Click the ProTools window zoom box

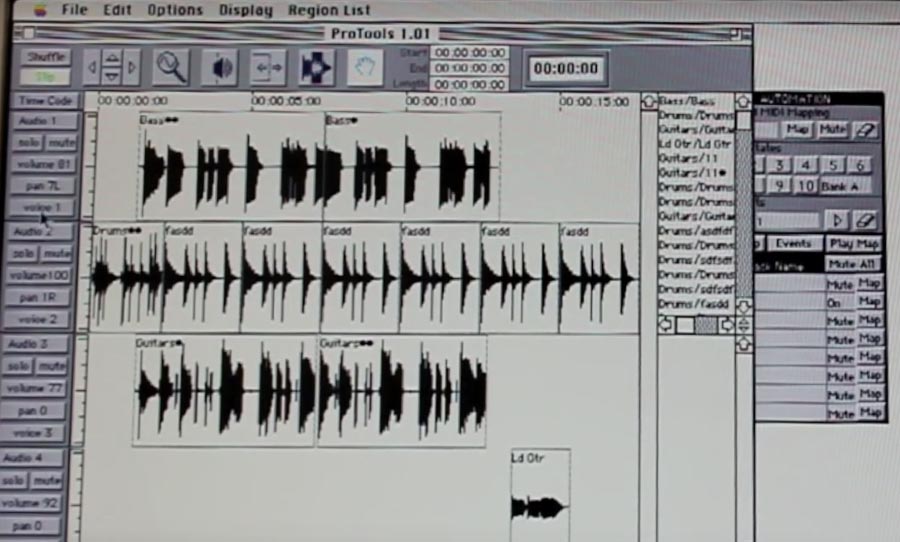[x=735, y=34]
